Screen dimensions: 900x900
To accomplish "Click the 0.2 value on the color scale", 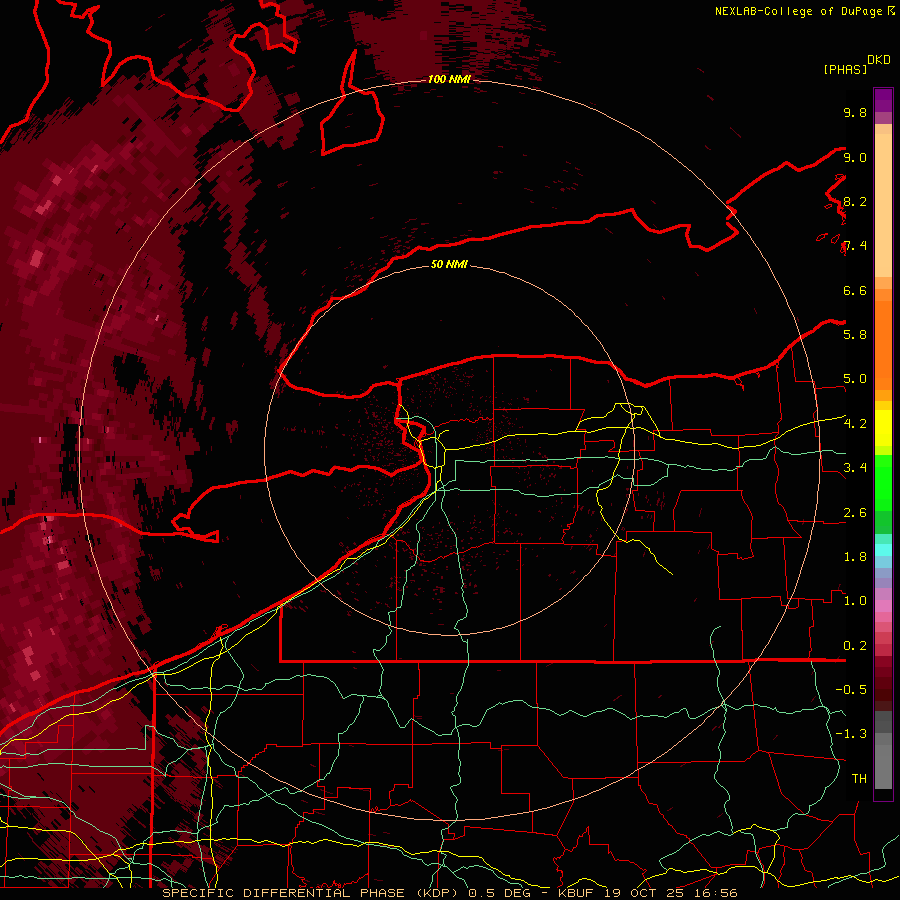I will 855,645.
